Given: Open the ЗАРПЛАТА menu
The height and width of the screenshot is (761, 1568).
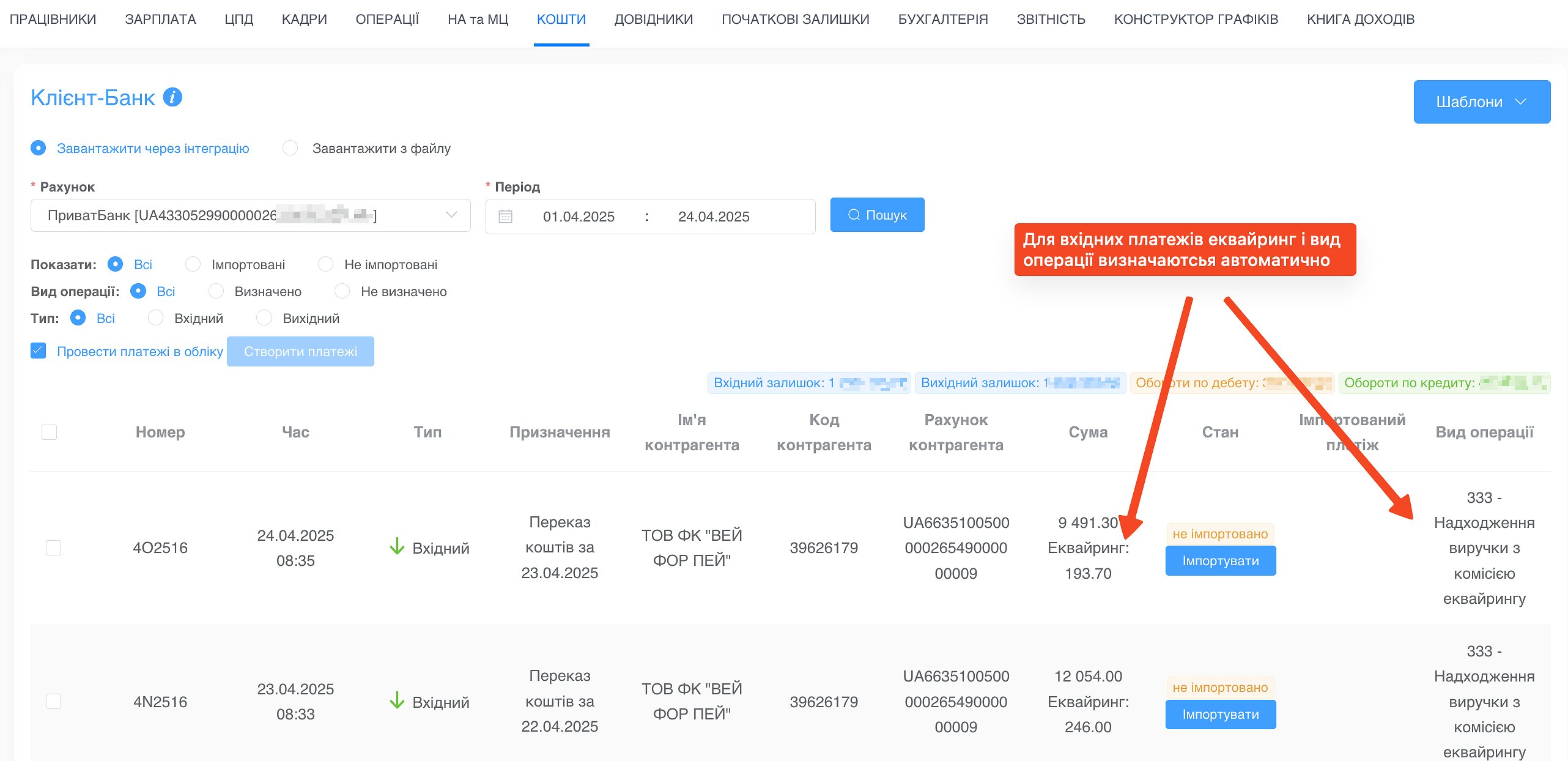Looking at the screenshot, I should pos(160,19).
